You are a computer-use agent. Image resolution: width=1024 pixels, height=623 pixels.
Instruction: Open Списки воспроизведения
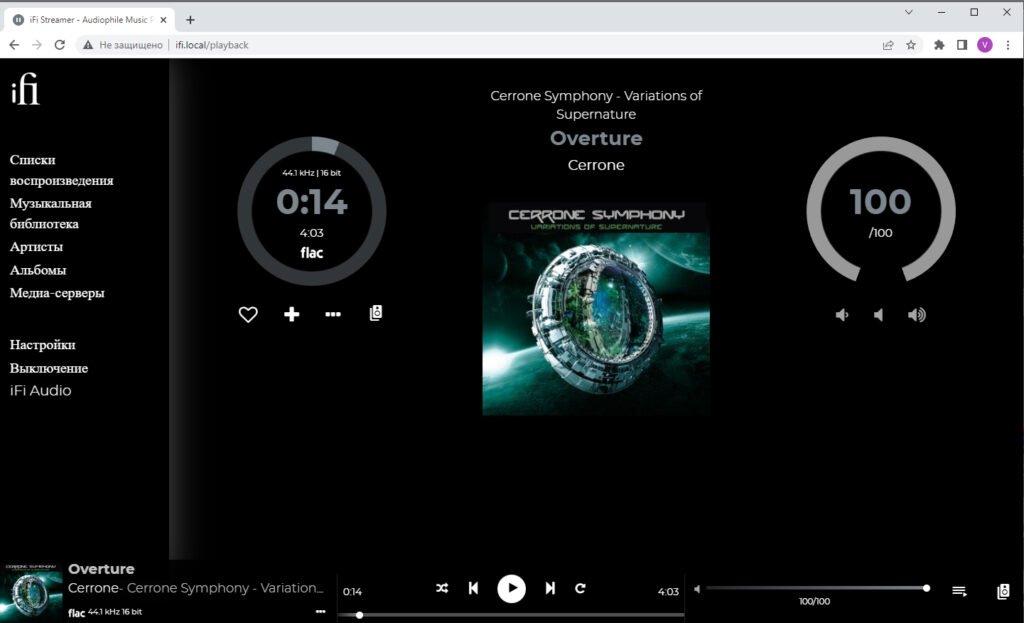click(x=61, y=170)
